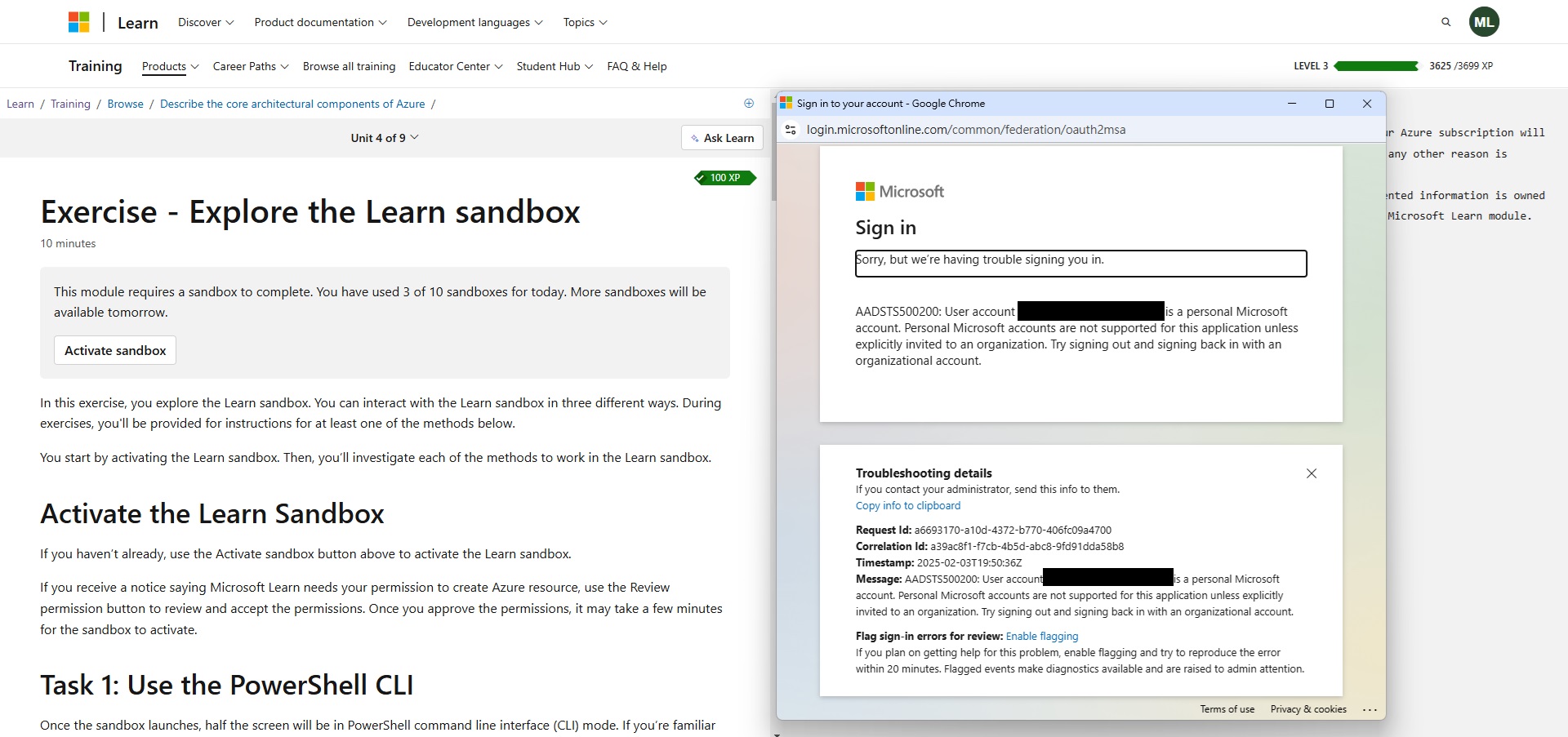Viewport: 1568px width, 737px height.
Task: Click the '10 minutes' duration text
Action: (68, 243)
